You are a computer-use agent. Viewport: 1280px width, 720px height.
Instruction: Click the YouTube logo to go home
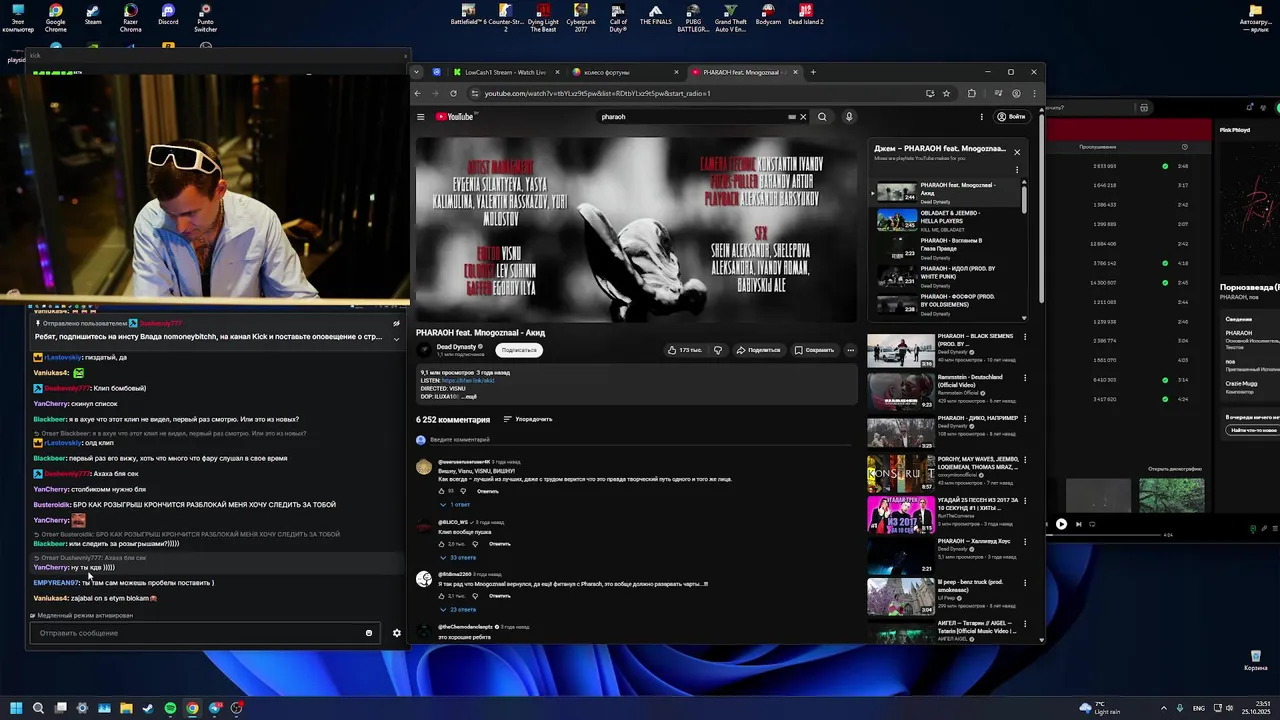coord(455,117)
